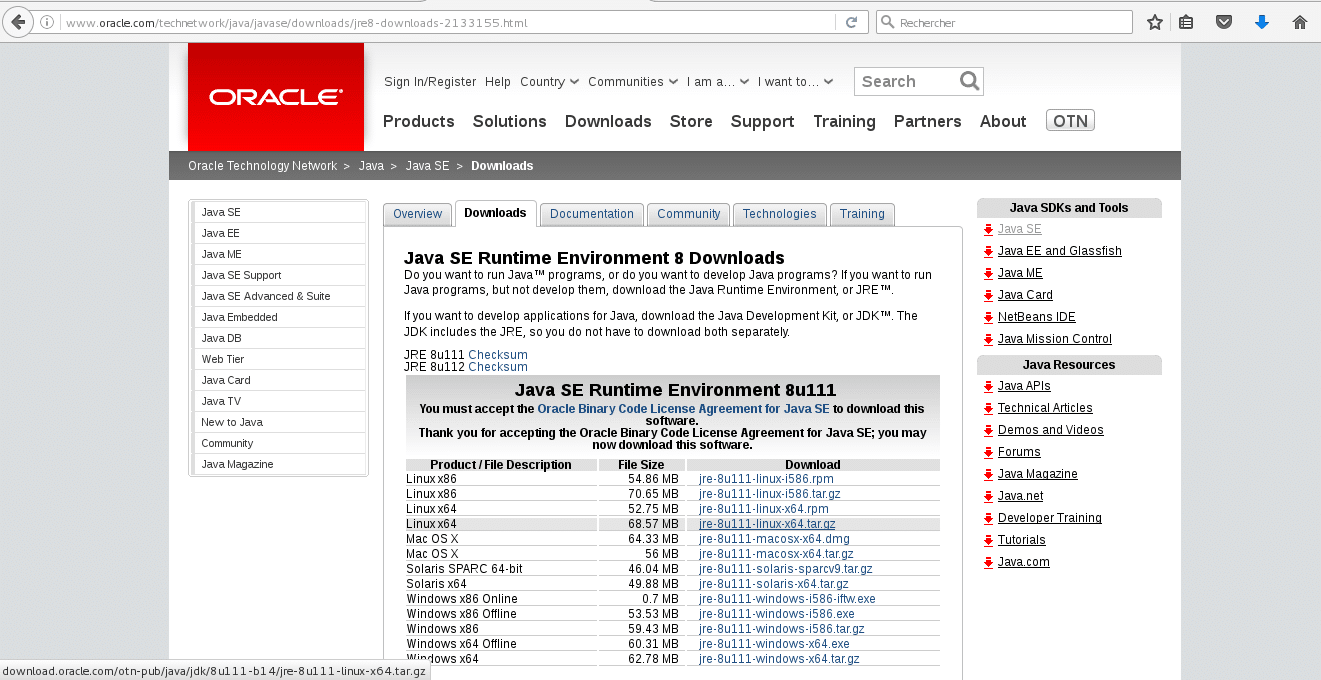
Task: Show site information icon in address bar
Action: 47,22
